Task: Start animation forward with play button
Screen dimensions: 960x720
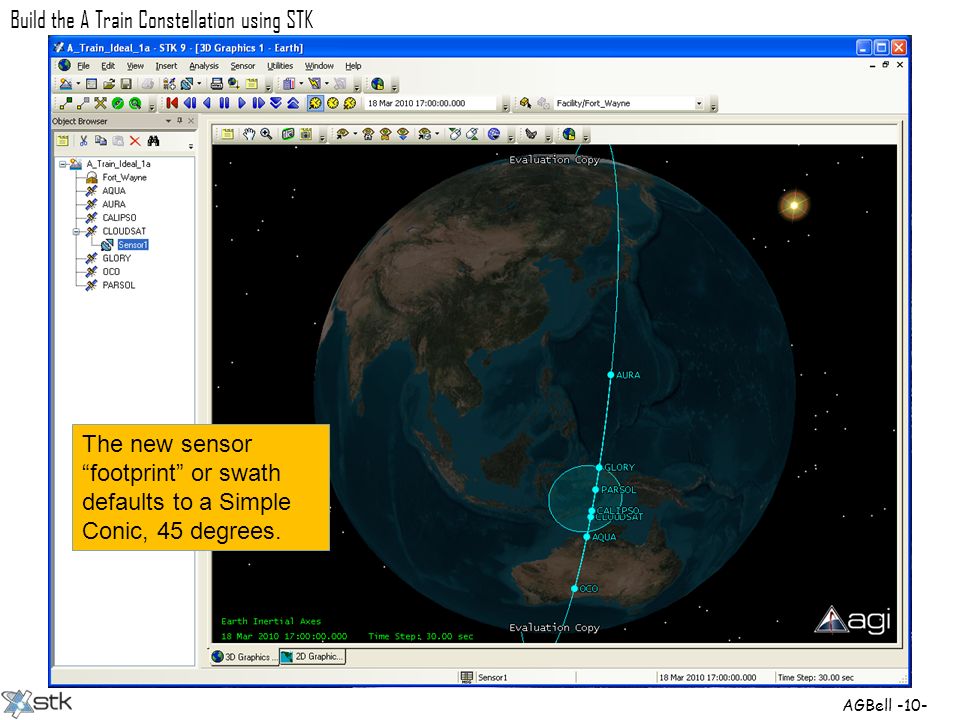Action: click(242, 103)
